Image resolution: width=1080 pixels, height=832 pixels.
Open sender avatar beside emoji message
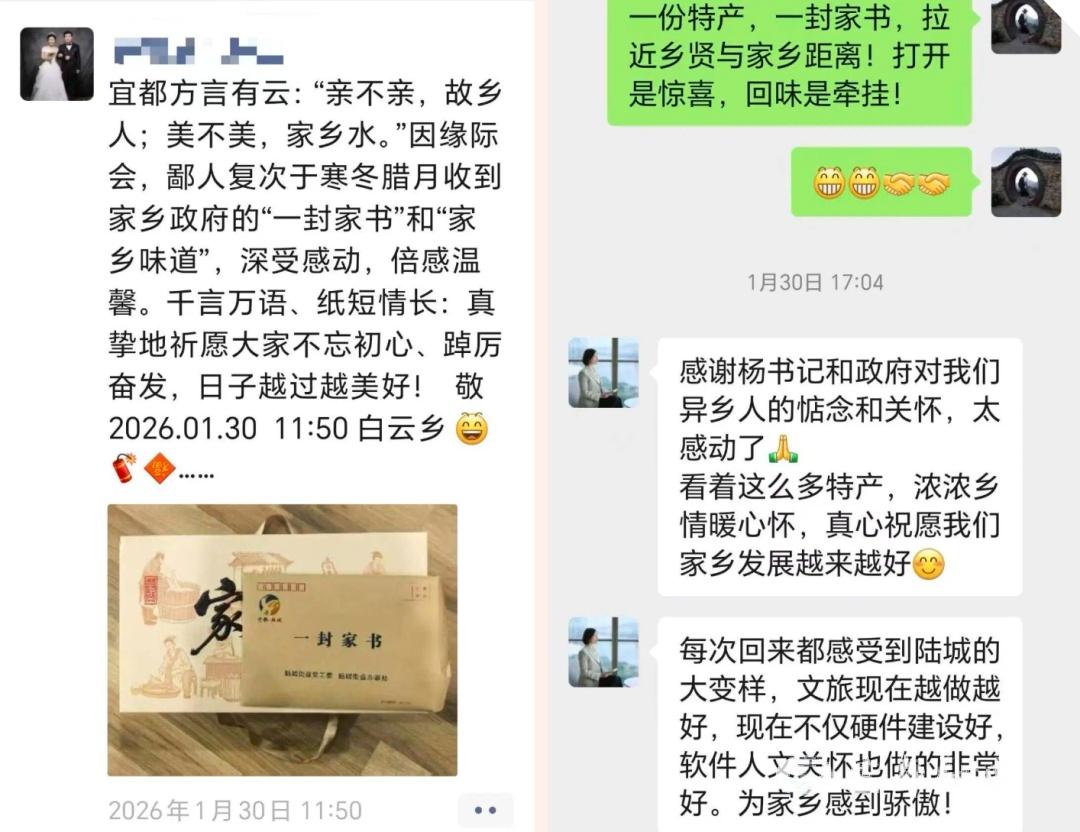(x=1026, y=182)
